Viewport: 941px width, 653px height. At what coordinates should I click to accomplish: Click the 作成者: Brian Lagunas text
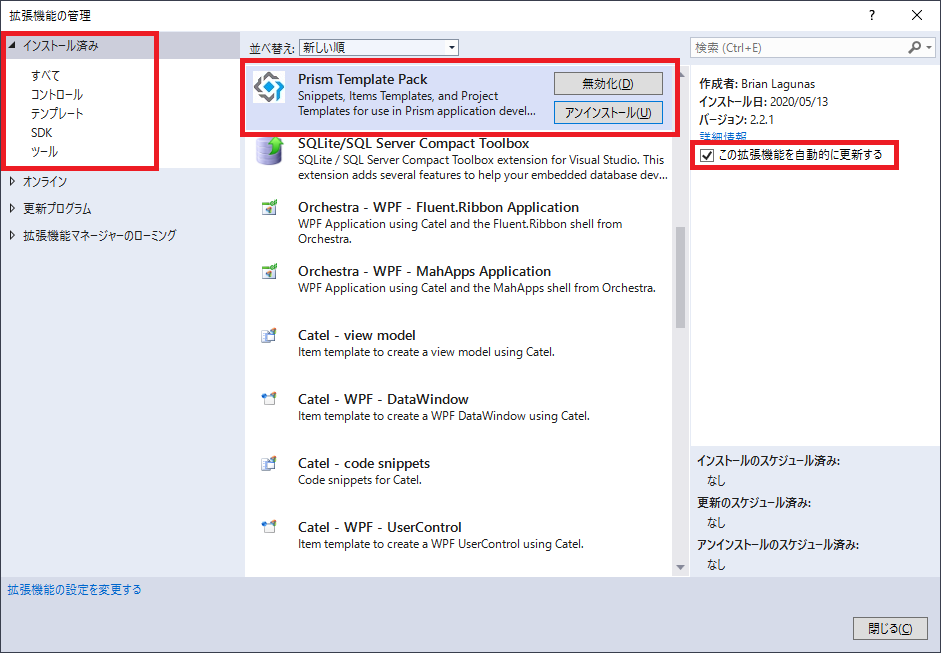pyautogui.click(x=757, y=84)
